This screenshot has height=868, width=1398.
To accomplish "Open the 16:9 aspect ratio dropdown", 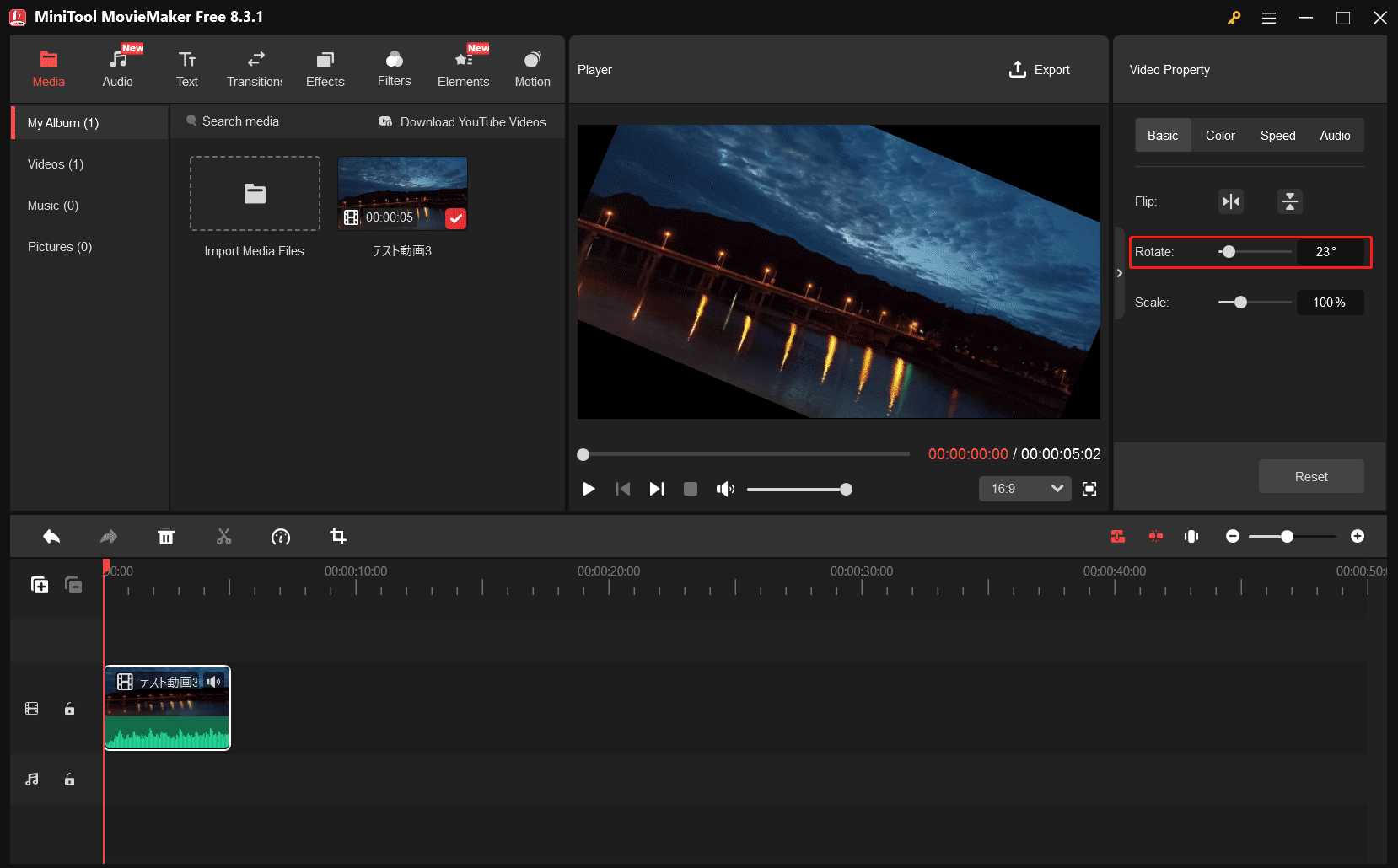I will [1024, 489].
